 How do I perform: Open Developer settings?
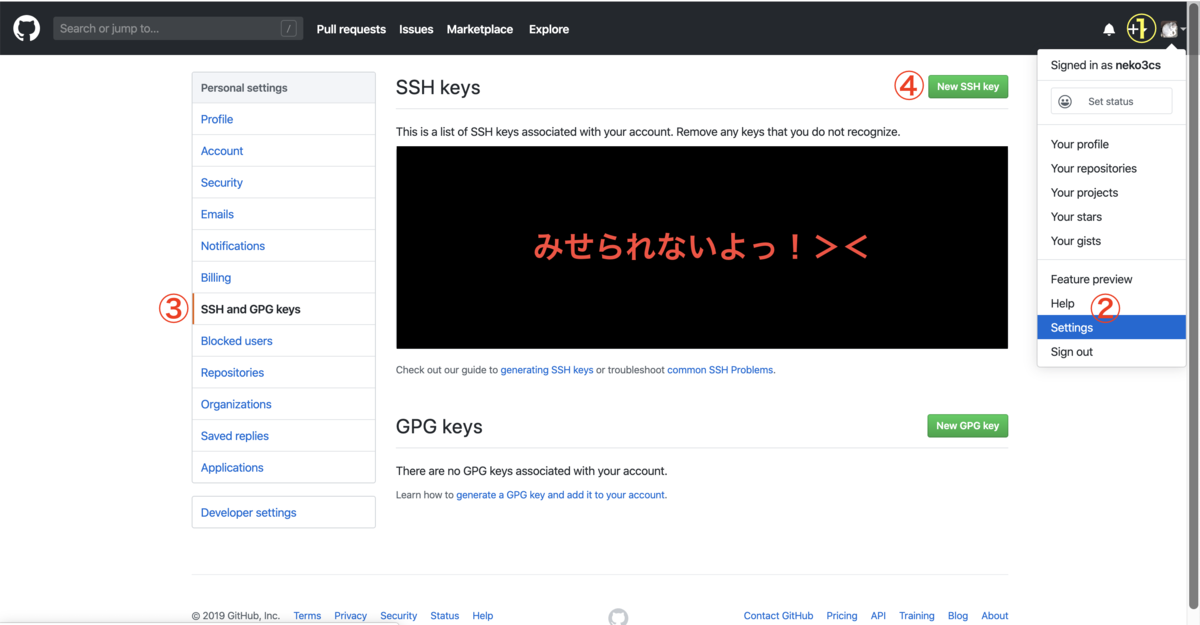point(284,512)
